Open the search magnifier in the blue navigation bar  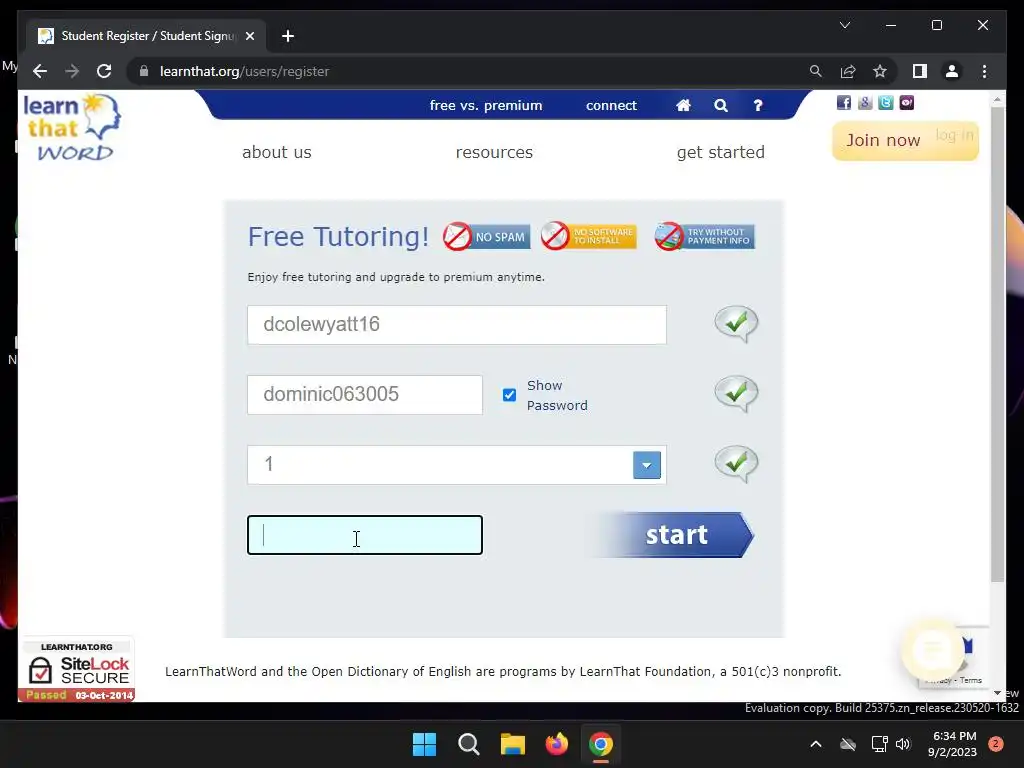pyautogui.click(x=720, y=105)
